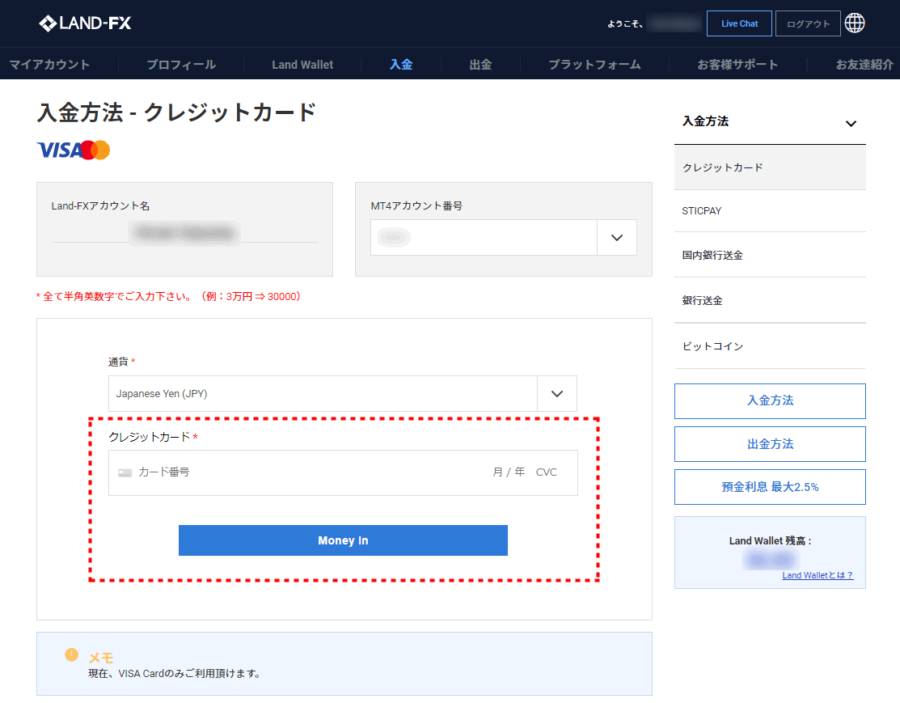Click the 入金方法 outlined button
The height and width of the screenshot is (703, 900).
tap(770, 401)
